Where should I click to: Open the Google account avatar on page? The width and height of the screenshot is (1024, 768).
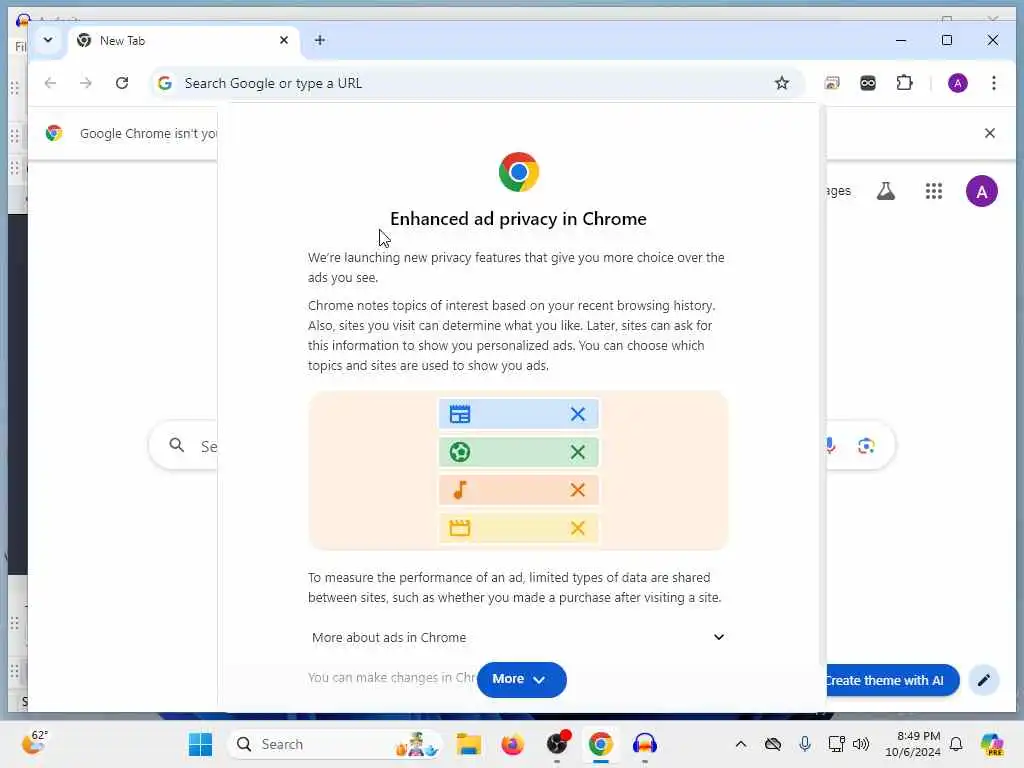(982, 191)
